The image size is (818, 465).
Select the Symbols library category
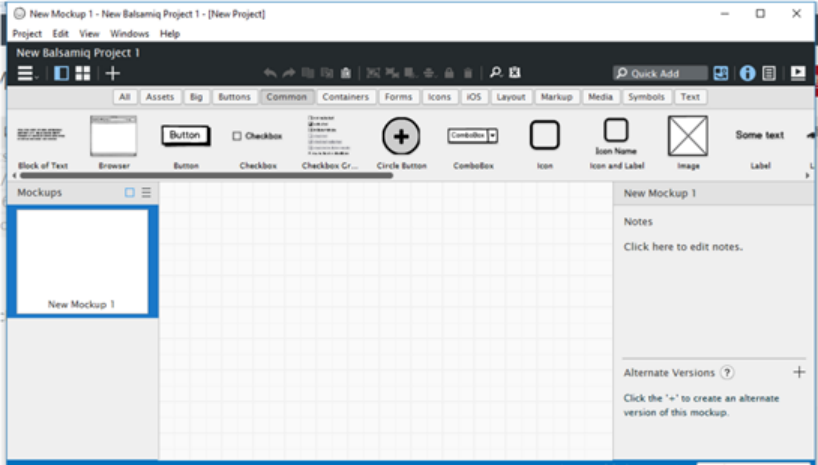[646, 97]
